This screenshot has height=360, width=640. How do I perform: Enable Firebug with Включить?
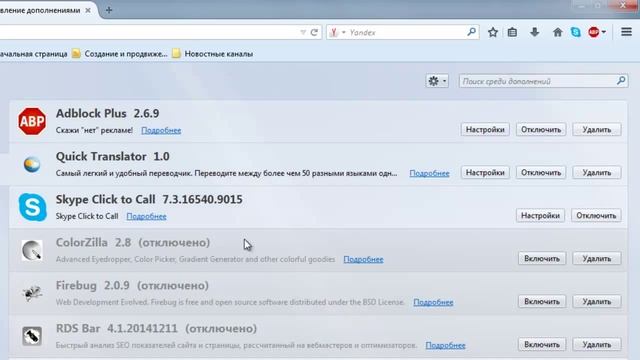click(542, 302)
